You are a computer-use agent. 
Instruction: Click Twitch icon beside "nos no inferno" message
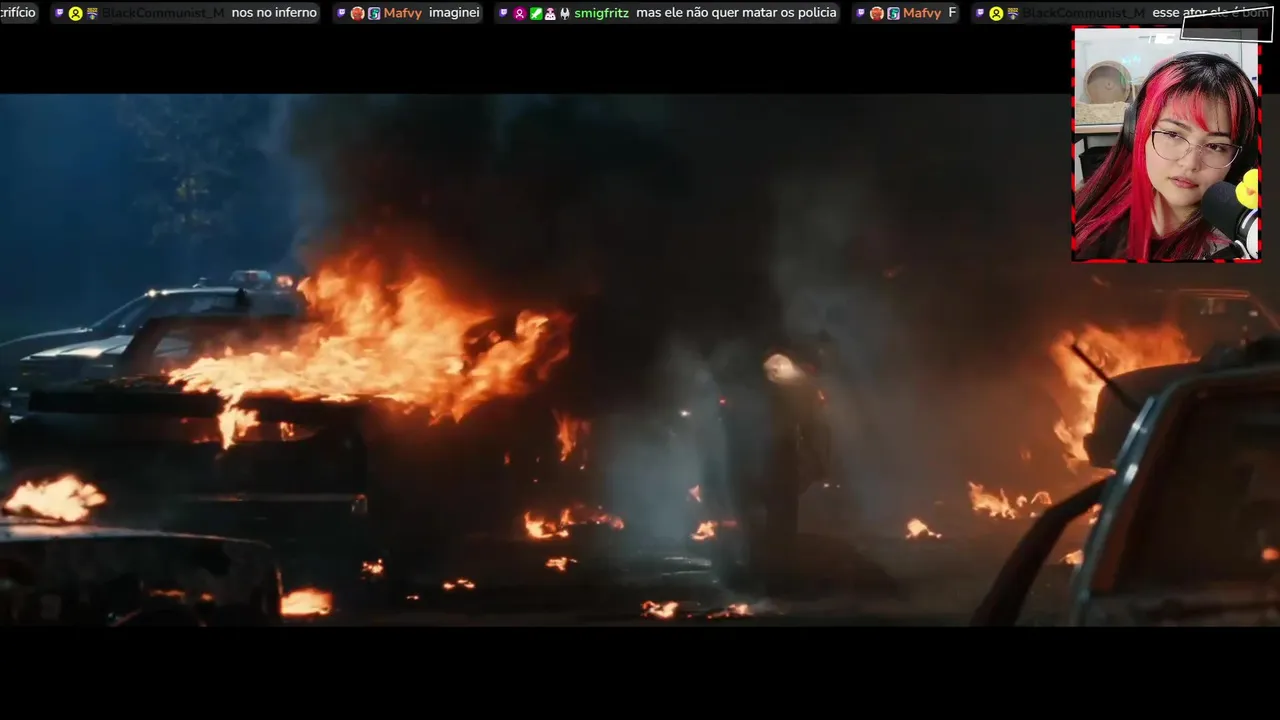pos(60,13)
